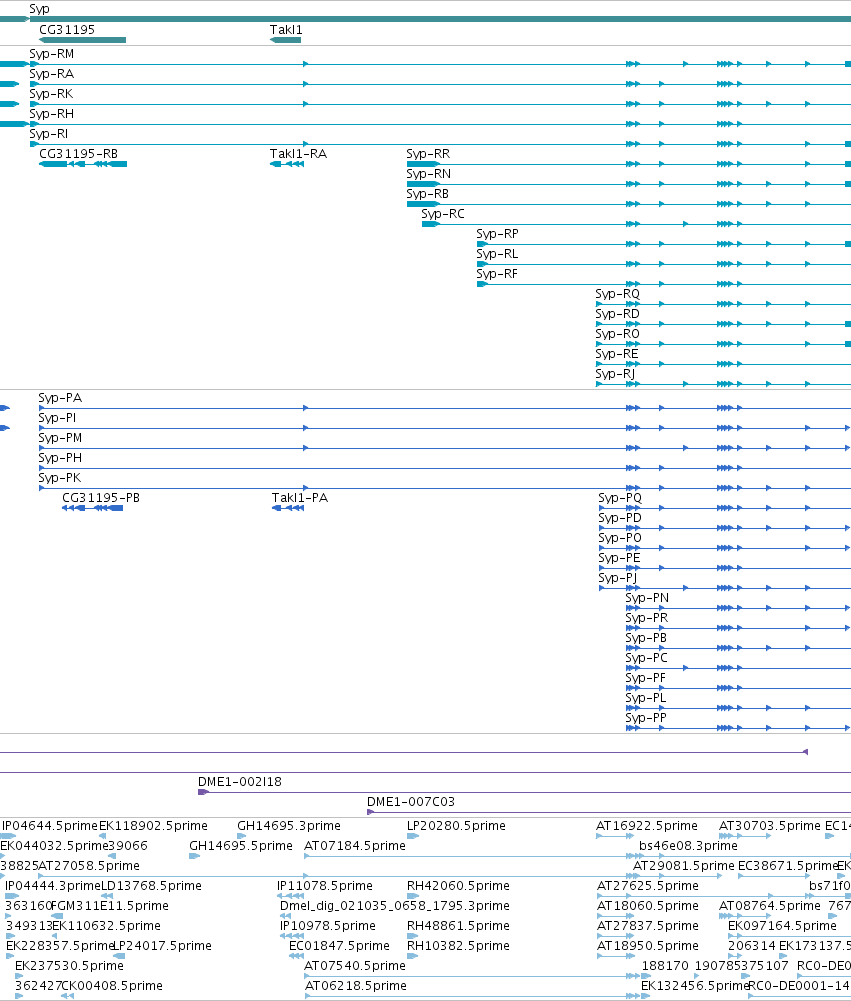The width and height of the screenshot is (851, 1001).
Task: Click the CG31195-RB transcript exon glyph
Action: pyautogui.click(x=83, y=164)
